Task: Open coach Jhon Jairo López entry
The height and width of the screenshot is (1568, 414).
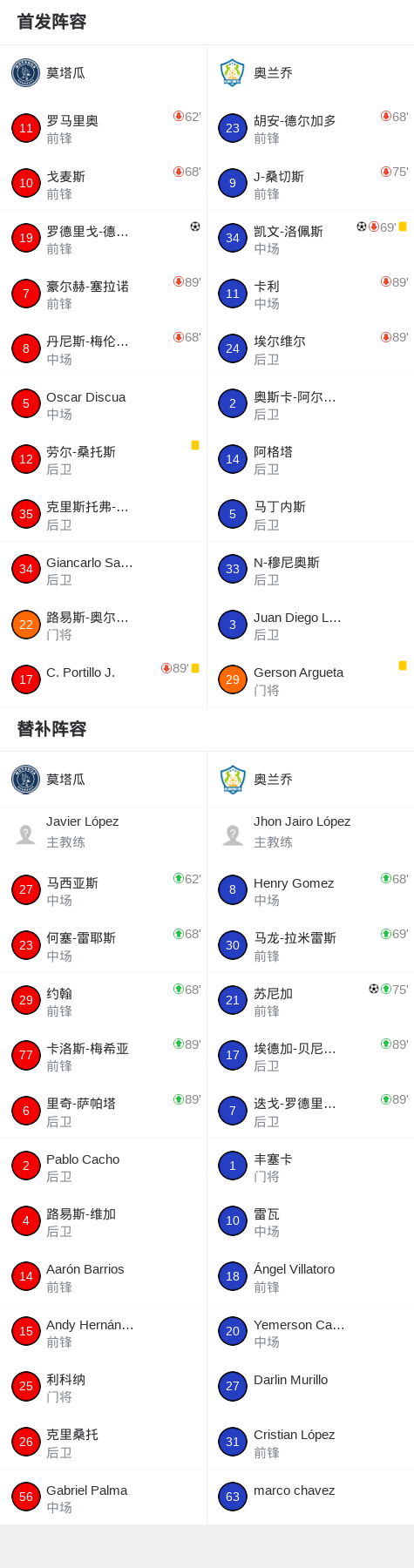Action: [x=310, y=834]
